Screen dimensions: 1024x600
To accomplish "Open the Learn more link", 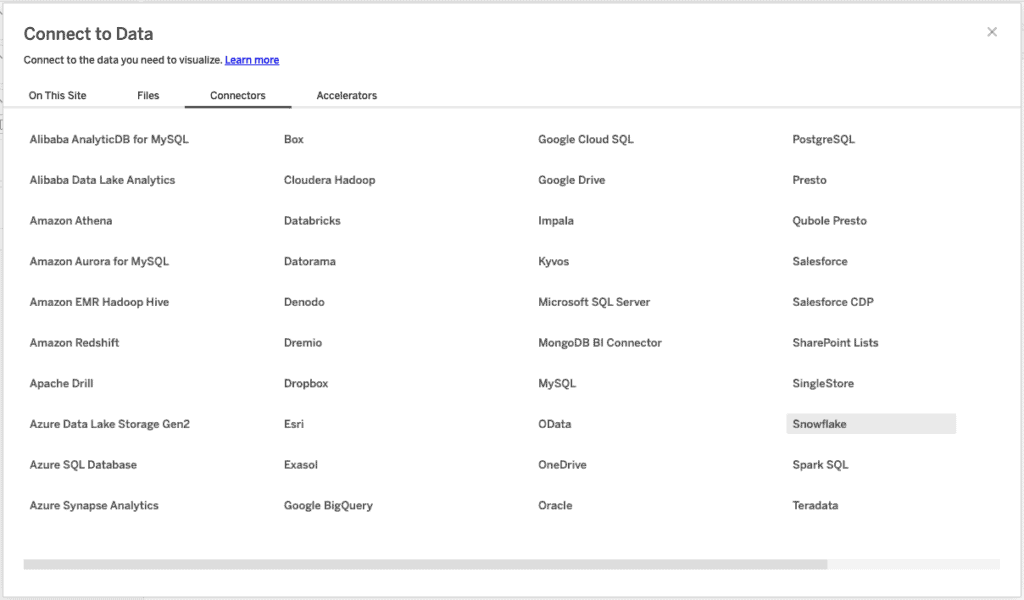I will coord(252,60).
